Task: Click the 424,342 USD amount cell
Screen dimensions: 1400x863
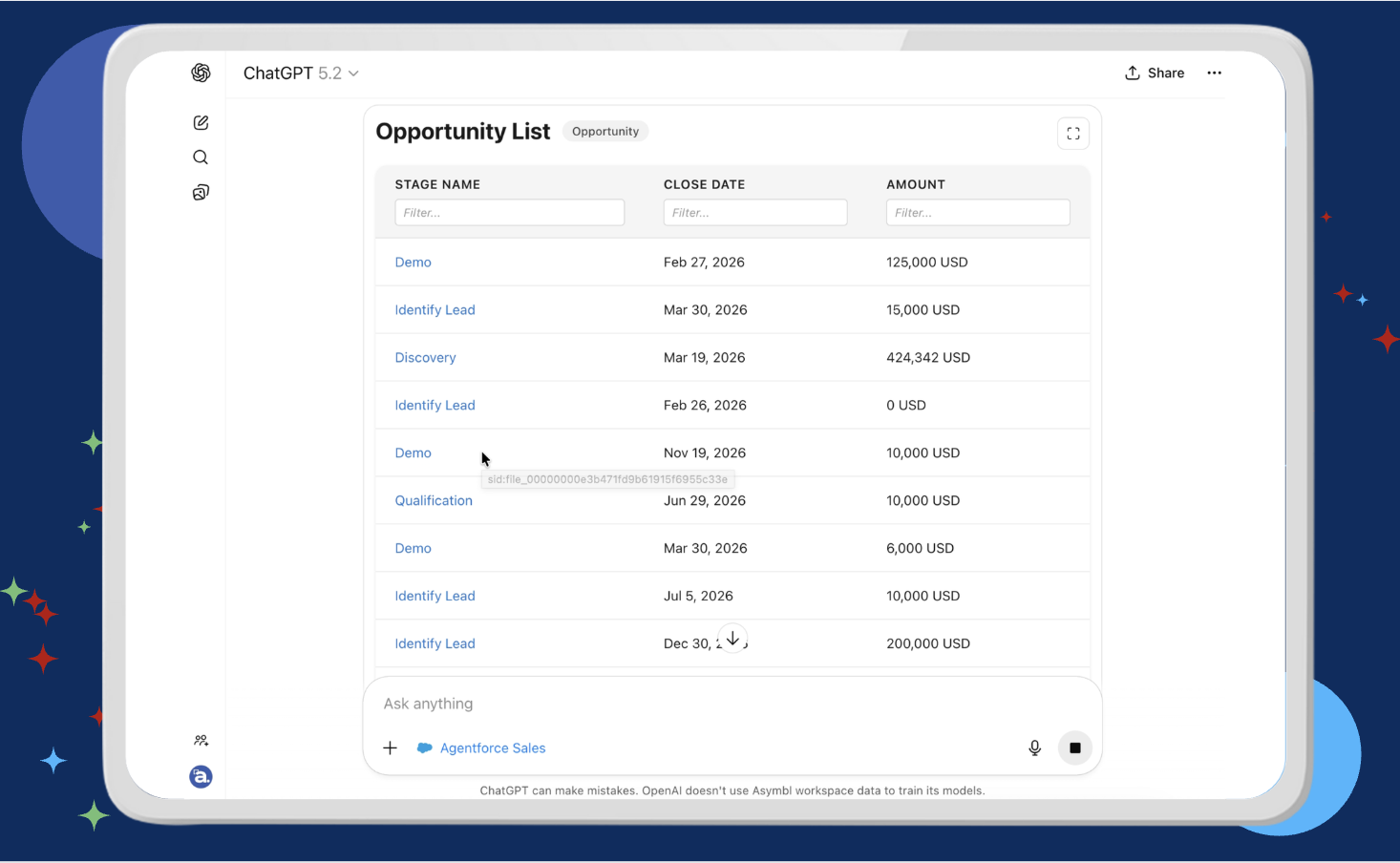Action: tap(928, 357)
